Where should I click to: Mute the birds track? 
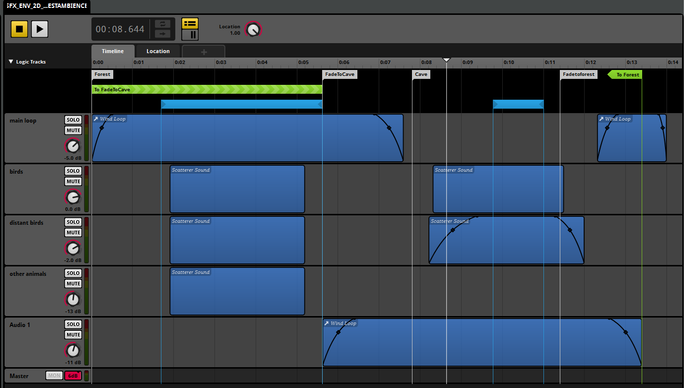[x=73, y=182]
